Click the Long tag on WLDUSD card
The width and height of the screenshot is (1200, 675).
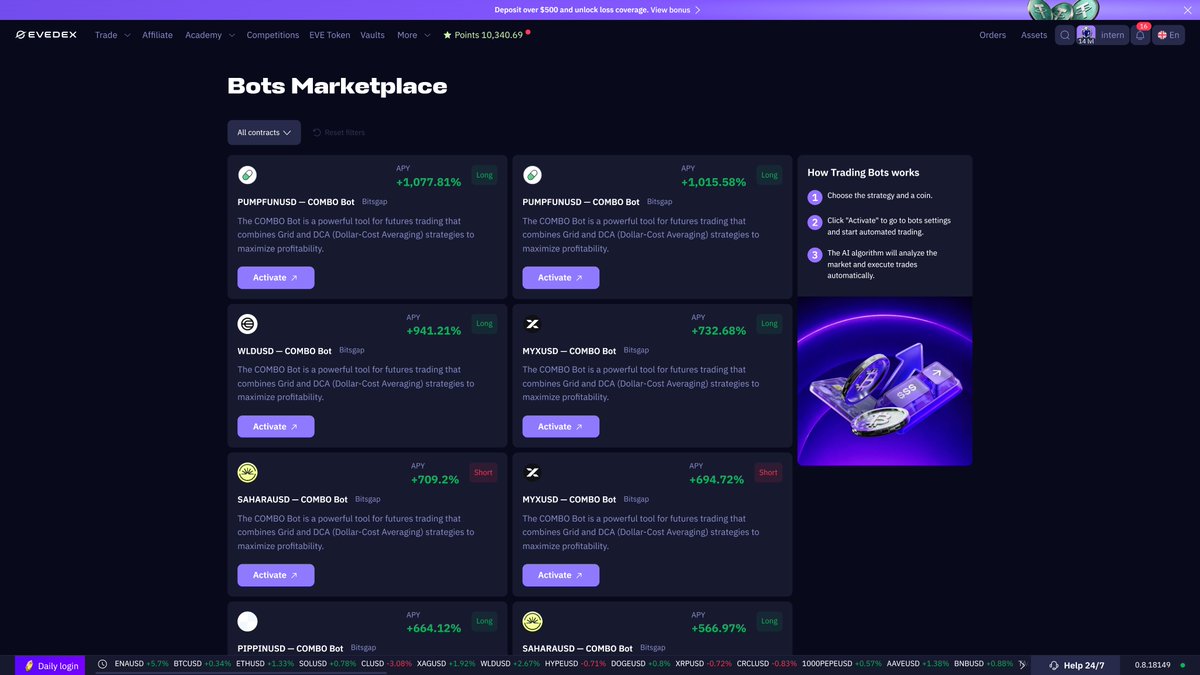click(x=484, y=324)
